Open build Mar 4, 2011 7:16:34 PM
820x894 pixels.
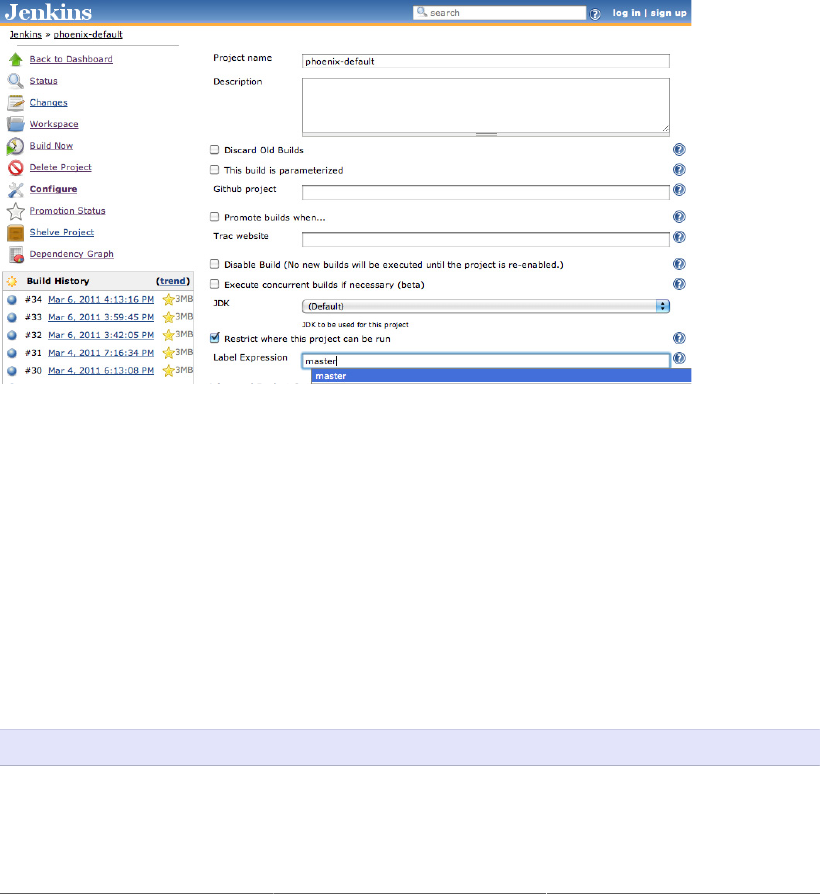pos(101,353)
